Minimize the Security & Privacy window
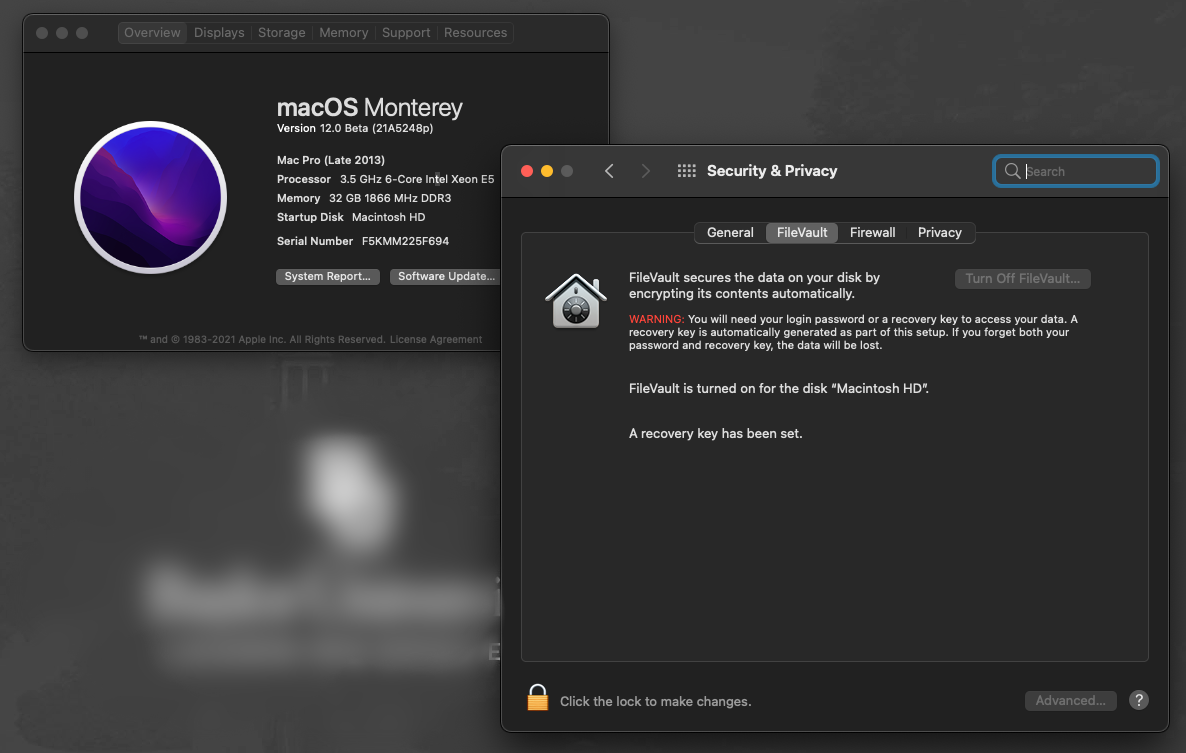Image resolution: width=1186 pixels, height=753 pixels. [x=547, y=171]
